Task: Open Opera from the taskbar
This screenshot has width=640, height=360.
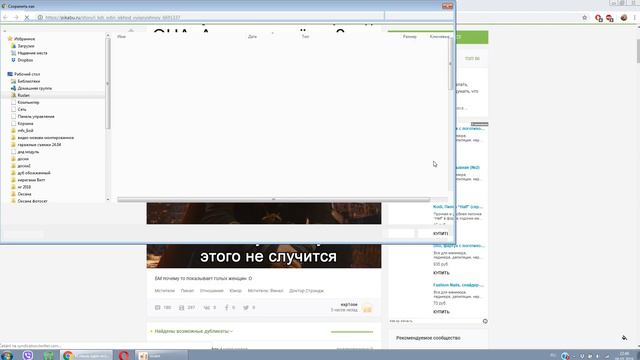Action: point(124,355)
